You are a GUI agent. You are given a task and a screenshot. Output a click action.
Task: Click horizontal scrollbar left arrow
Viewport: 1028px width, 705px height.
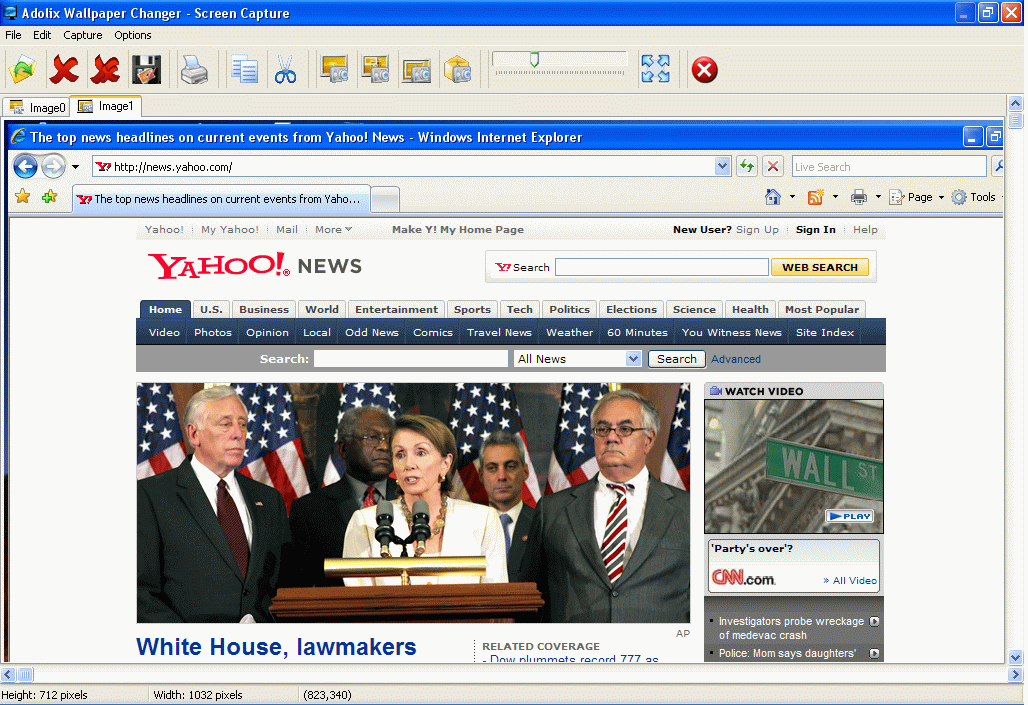coord(7,674)
